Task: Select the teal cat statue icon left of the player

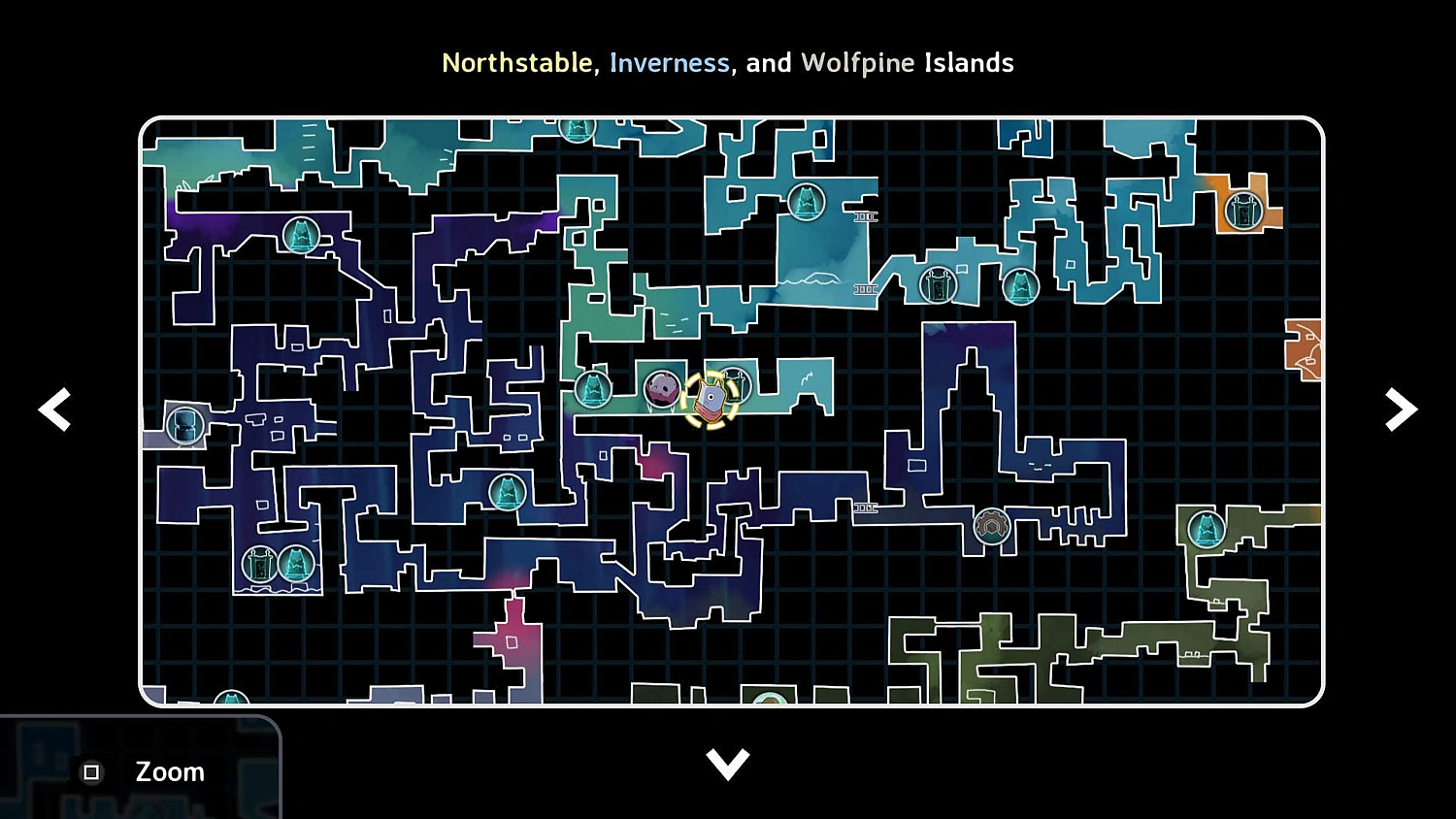Action: pyautogui.click(x=593, y=389)
